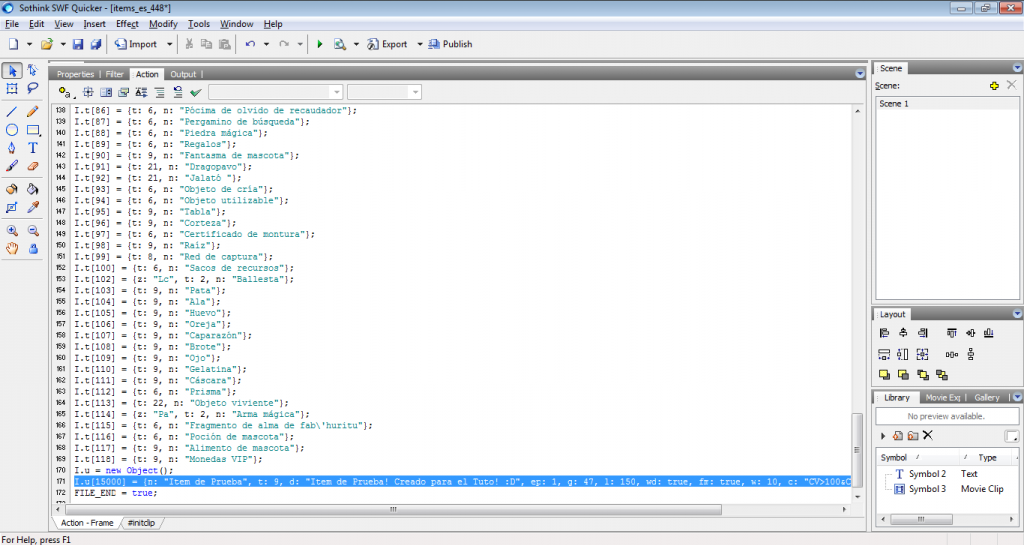The image size is (1024, 545).
Task: Click the Import button
Action: 136,44
